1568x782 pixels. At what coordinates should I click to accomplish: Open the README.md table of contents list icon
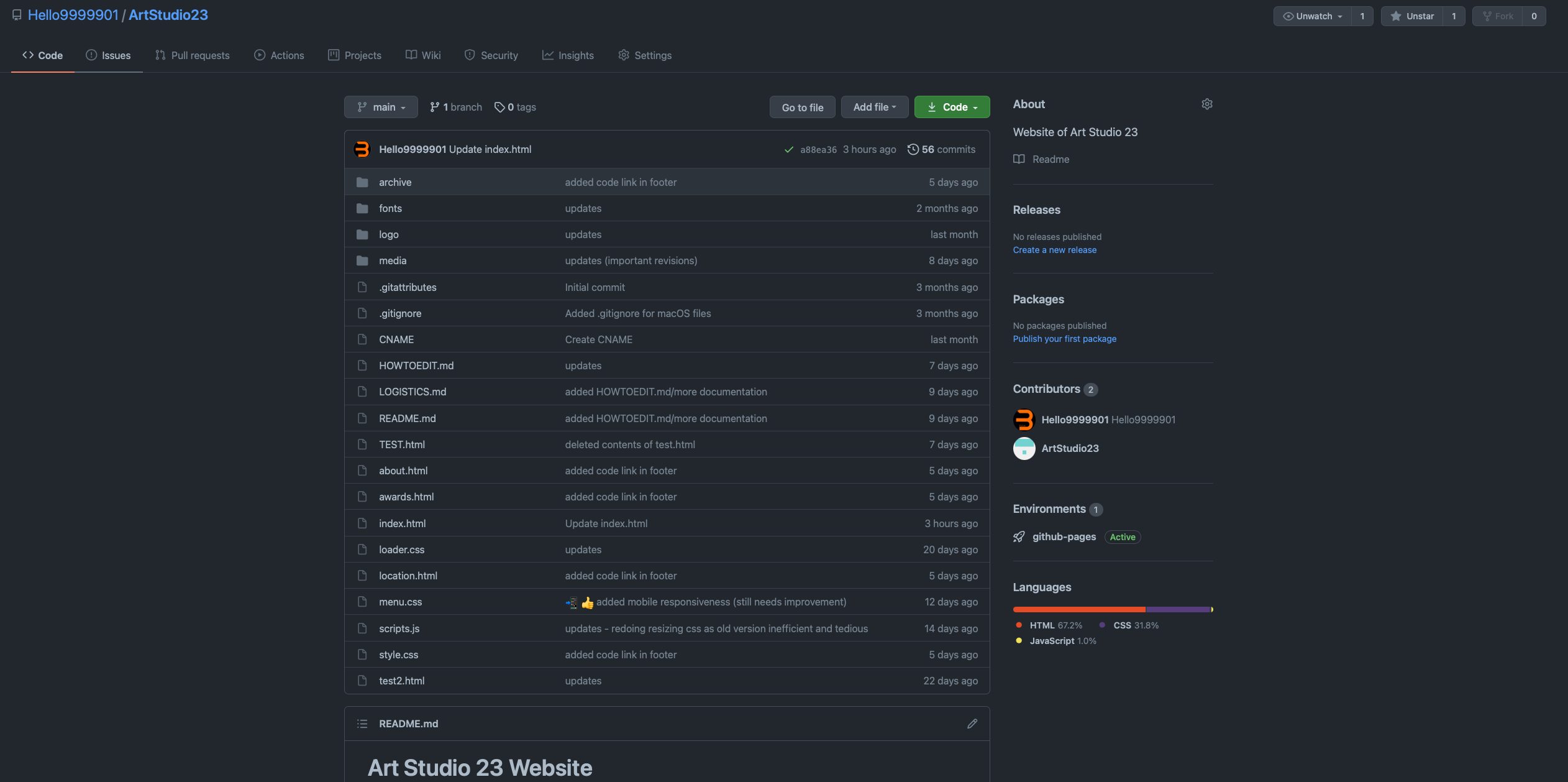click(362, 724)
